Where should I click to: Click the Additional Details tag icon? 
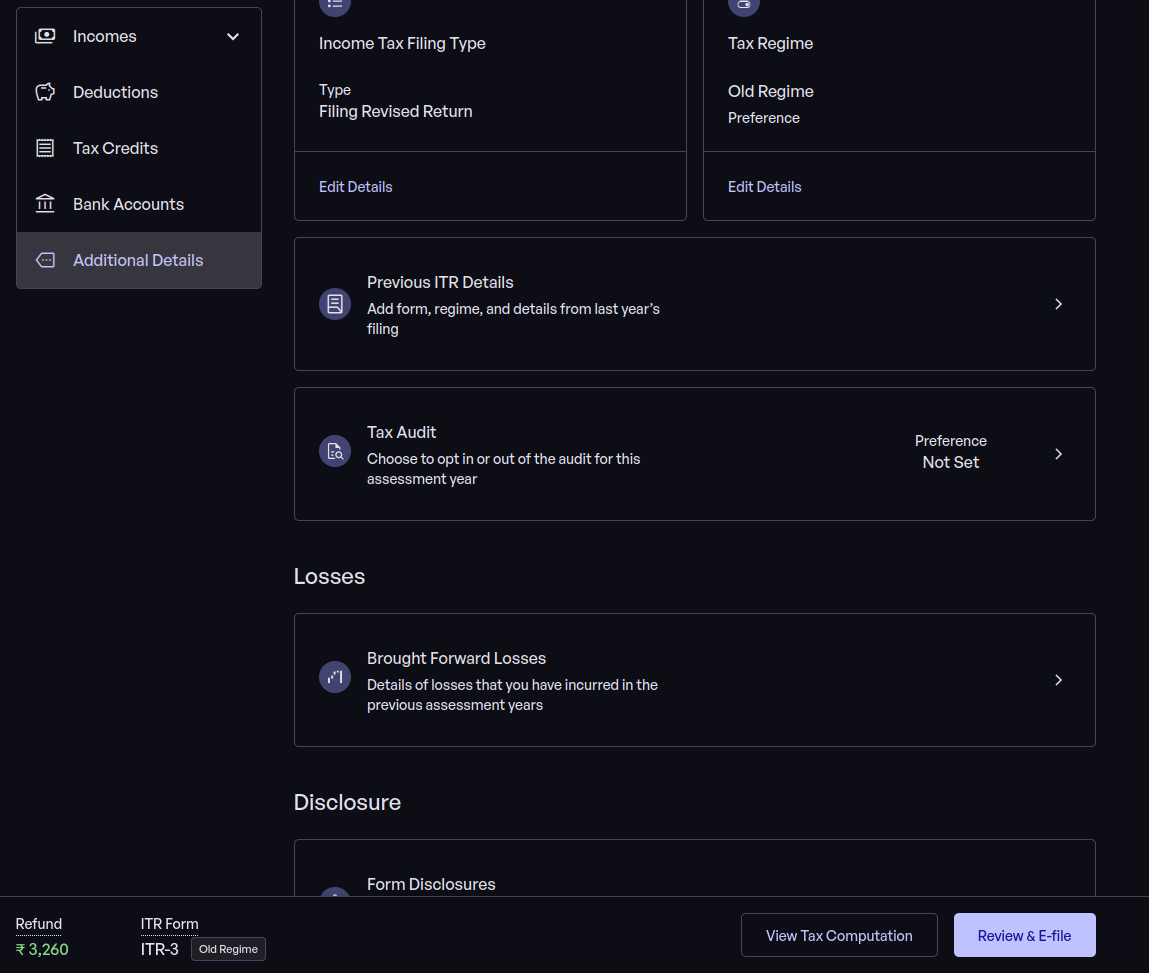[x=45, y=260]
